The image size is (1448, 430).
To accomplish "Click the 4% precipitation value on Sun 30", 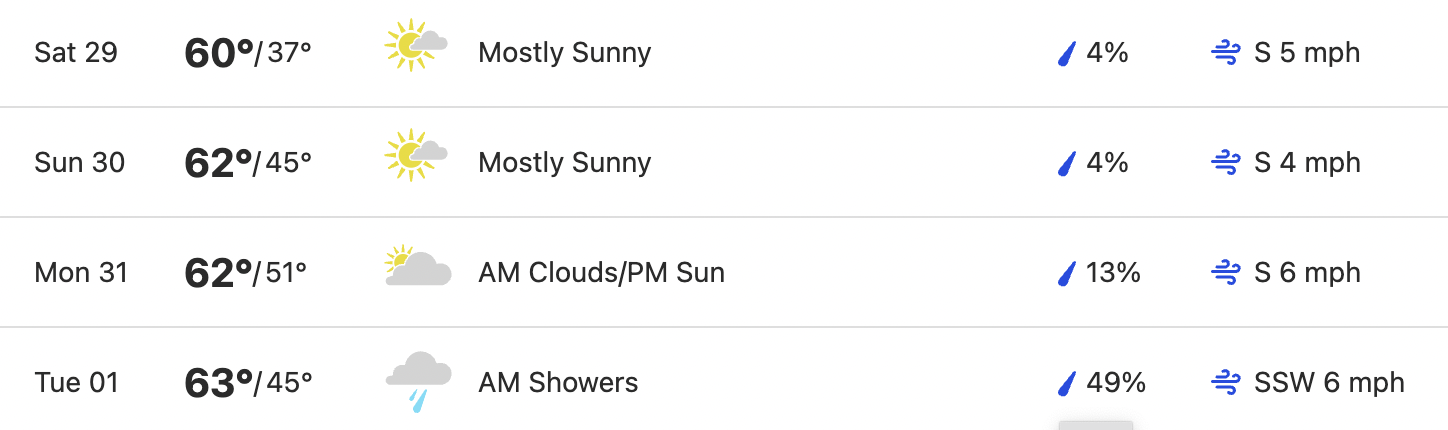I will [1107, 163].
